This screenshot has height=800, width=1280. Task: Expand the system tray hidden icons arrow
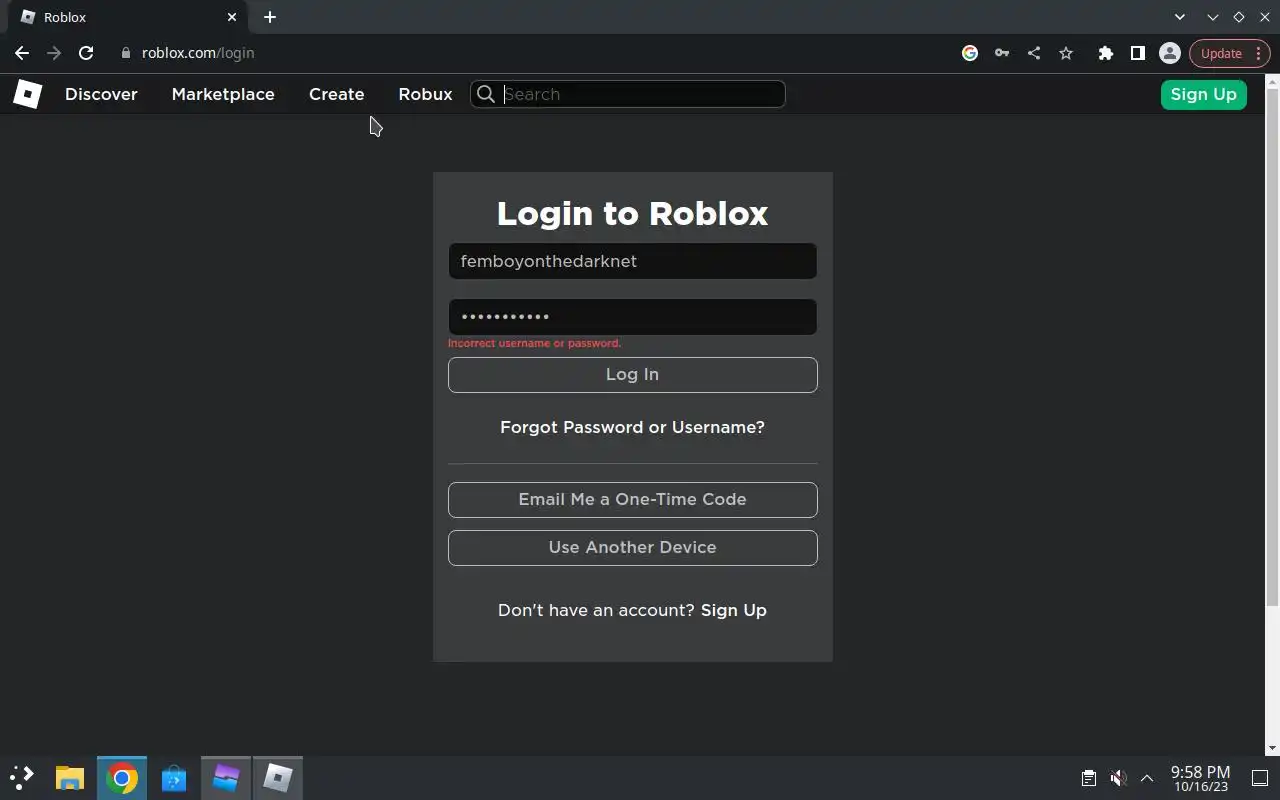click(1147, 778)
